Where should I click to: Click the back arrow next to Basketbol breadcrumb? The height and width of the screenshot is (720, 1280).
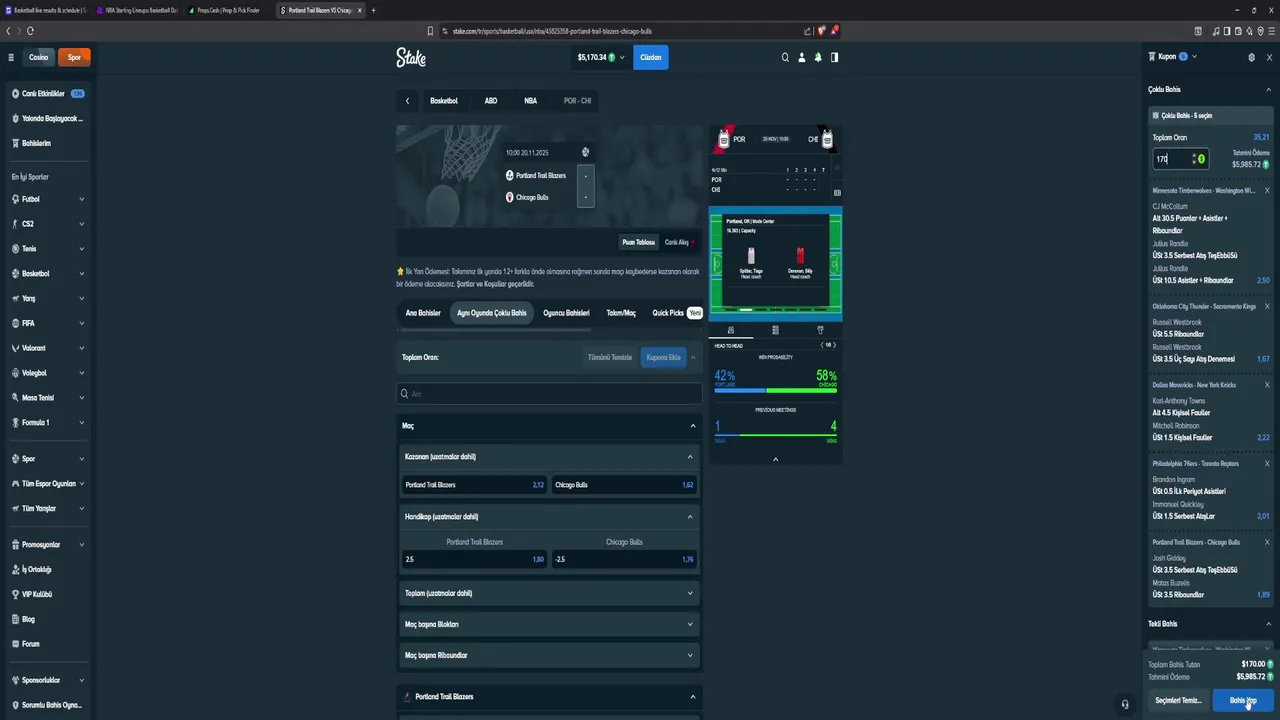click(407, 101)
